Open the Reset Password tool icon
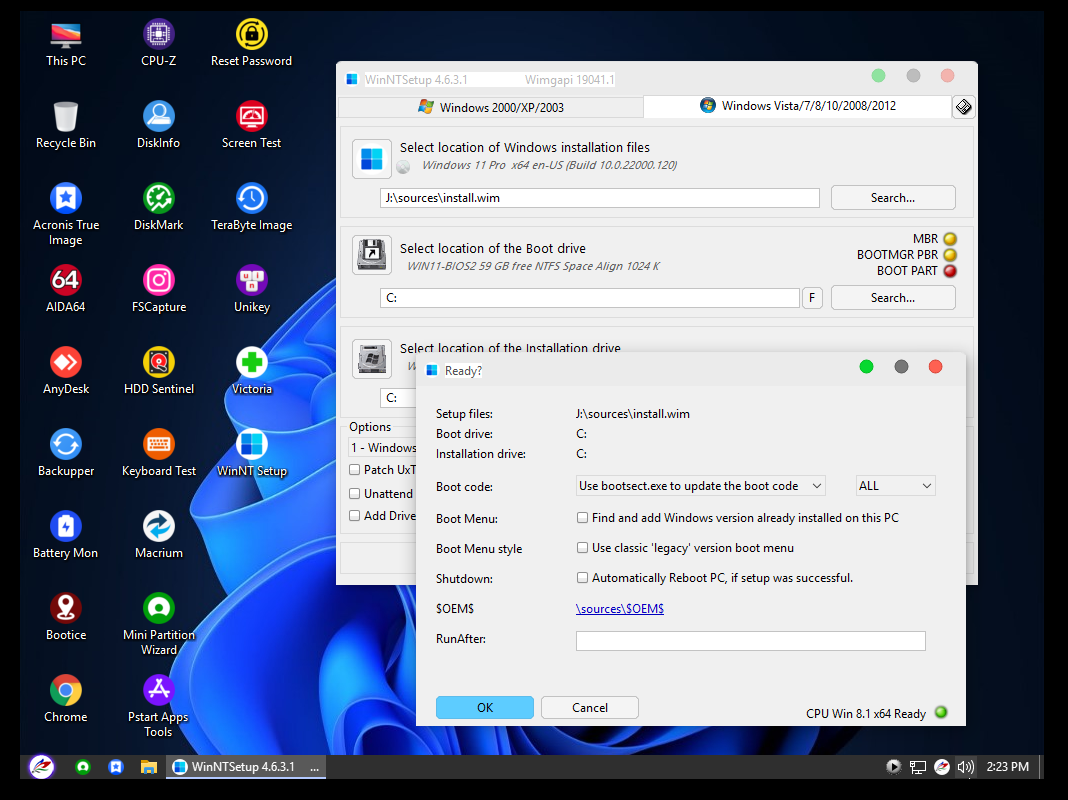This screenshot has width=1068, height=800. click(x=251, y=44)
